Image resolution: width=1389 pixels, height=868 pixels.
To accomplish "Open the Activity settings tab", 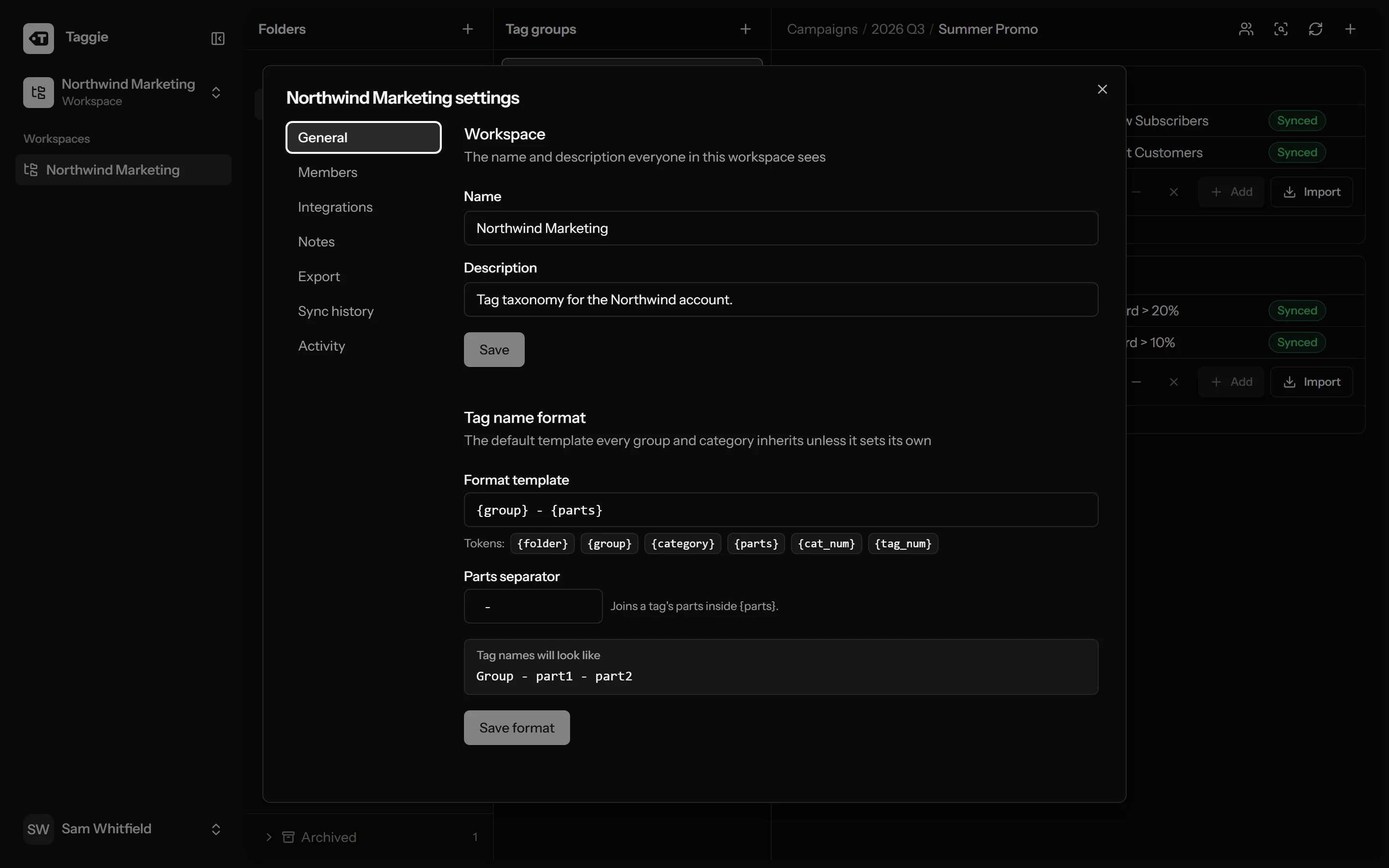I will tap(363, 346).
